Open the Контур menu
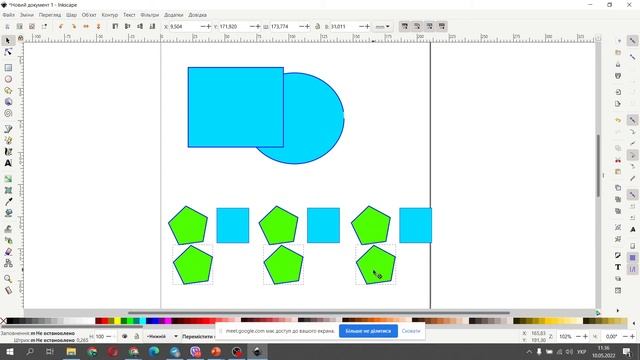This screenshot has width=640, height=360. coord(109,15)
